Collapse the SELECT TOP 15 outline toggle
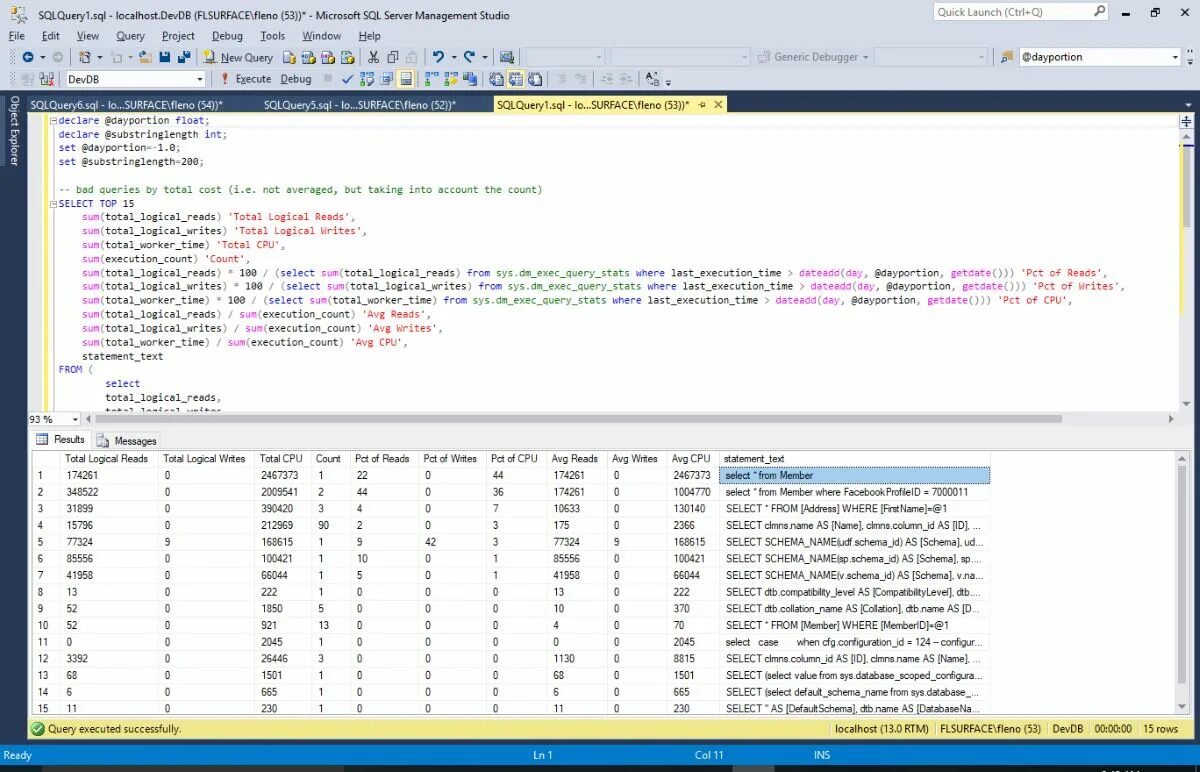The height and width of the screenshot is (772, 1200). point(53,203)
